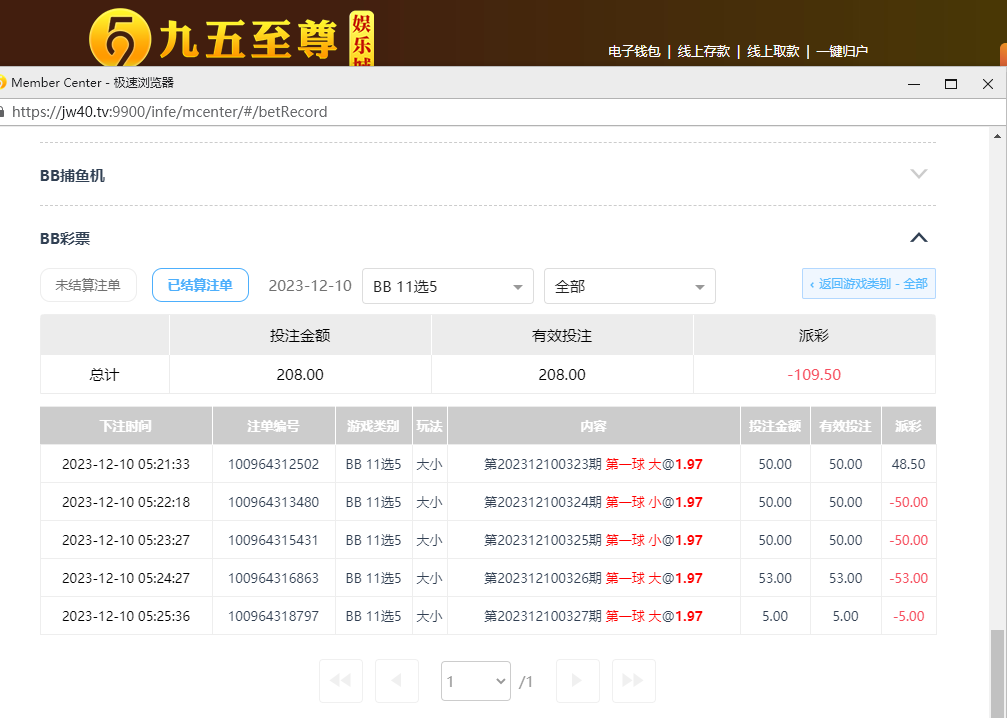The image size is (1007, 718).
Task: Maximize the Member Center window
Action: point(951,83)
